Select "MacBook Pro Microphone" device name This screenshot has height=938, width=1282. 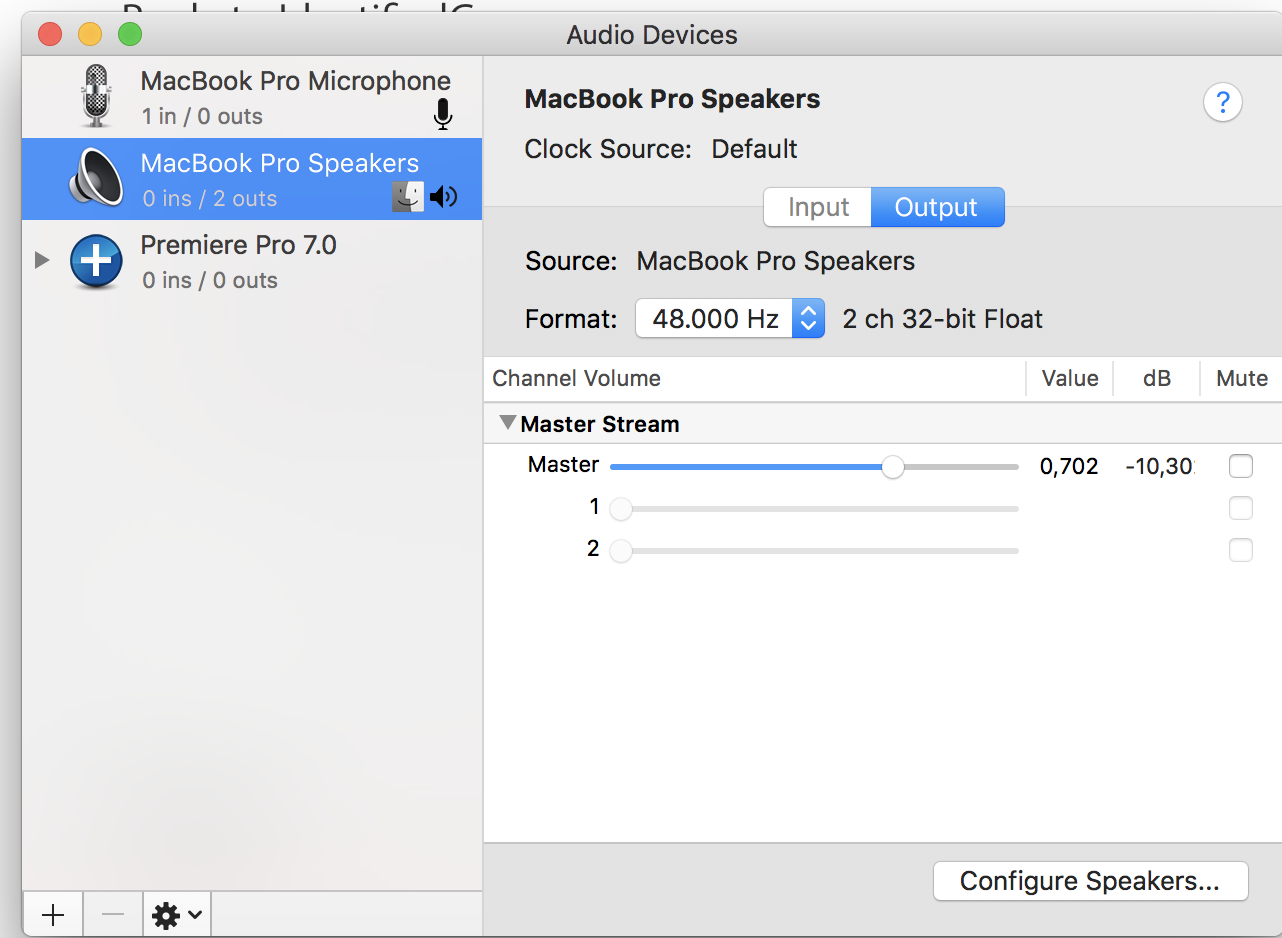pyautogui.click(x=295, y=81)
